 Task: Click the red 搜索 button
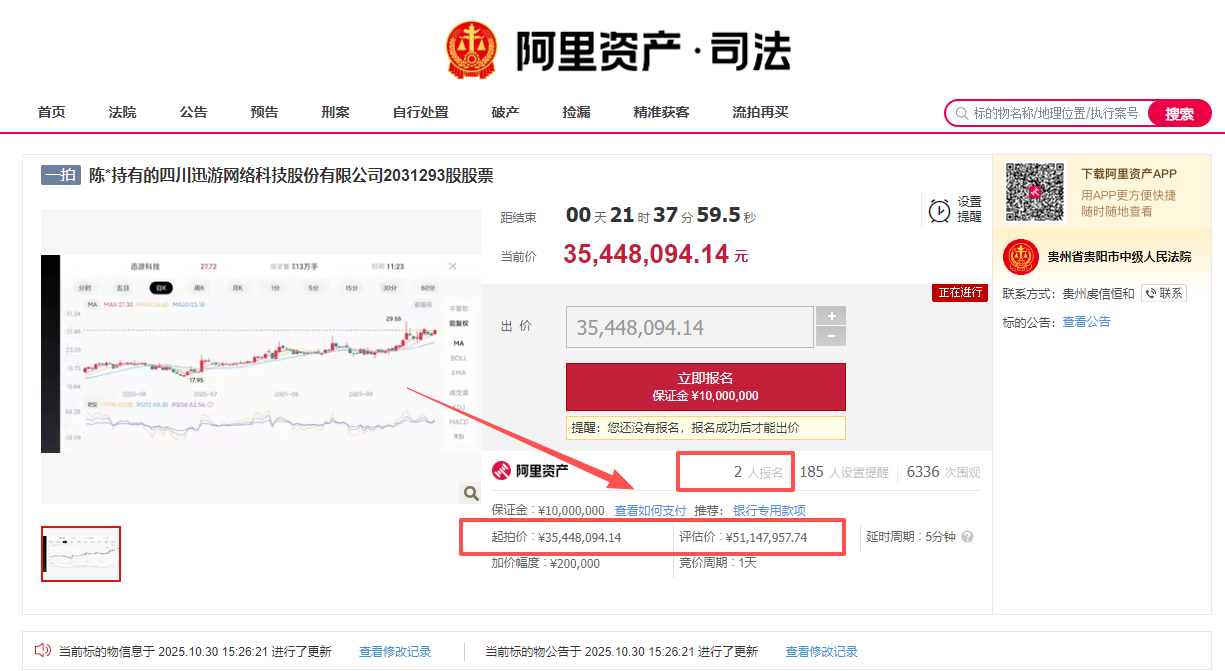(1179, 113)
